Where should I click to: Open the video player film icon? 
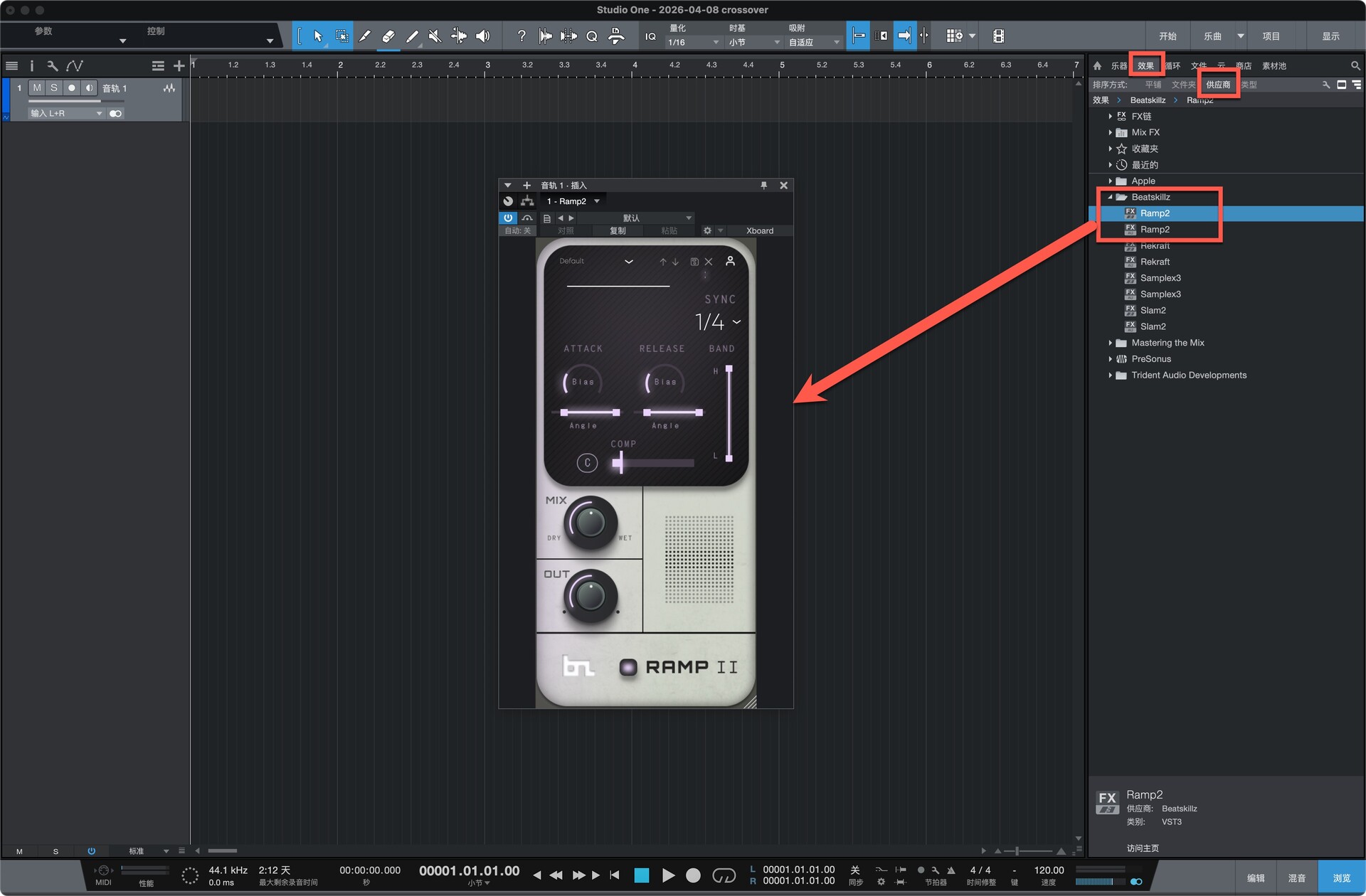(999, 36)
